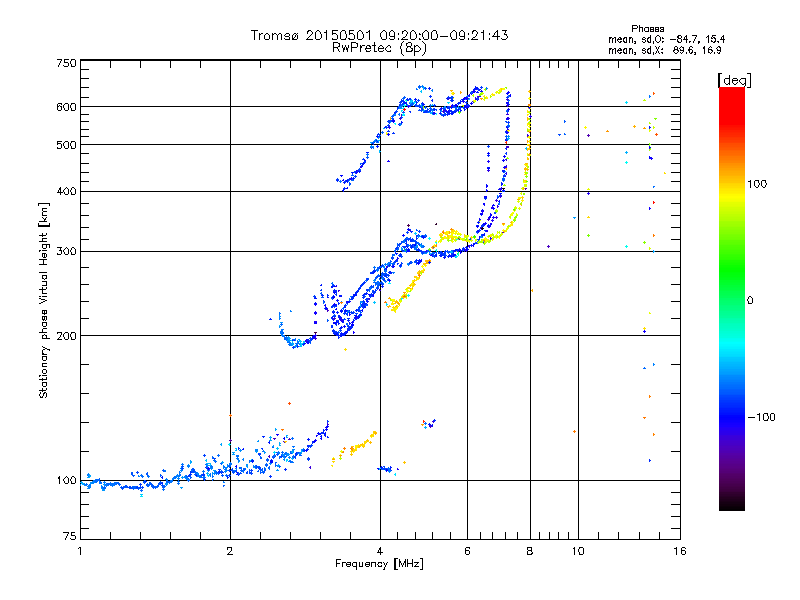The image size is (800, 600).
Task: Click the subtitle 'RwPretec (8p)'
Action: [x=379, y=48]
